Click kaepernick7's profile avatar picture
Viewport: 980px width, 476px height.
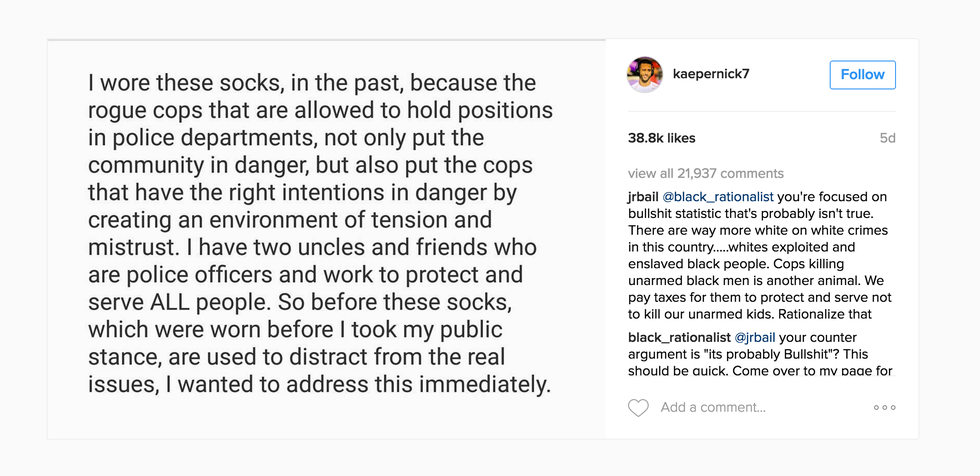pyautogui.click(x=644, y=75)
